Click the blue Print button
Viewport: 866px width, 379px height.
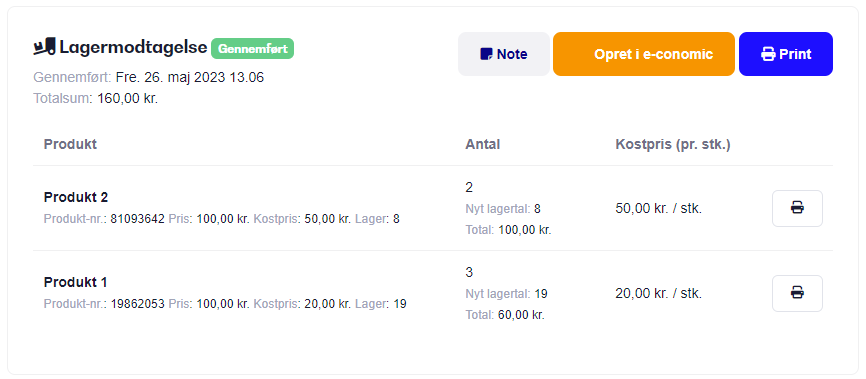point(785,54)
